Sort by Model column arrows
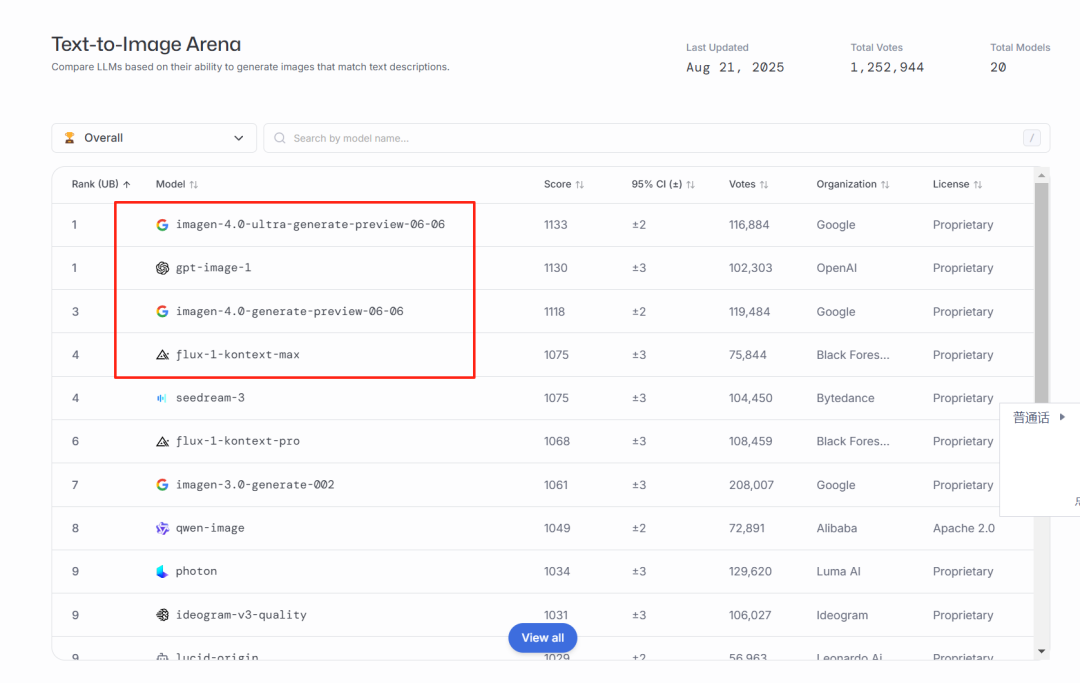This screenshot has width=1080, height=683. pyautogui.click(x=194, y=185)
